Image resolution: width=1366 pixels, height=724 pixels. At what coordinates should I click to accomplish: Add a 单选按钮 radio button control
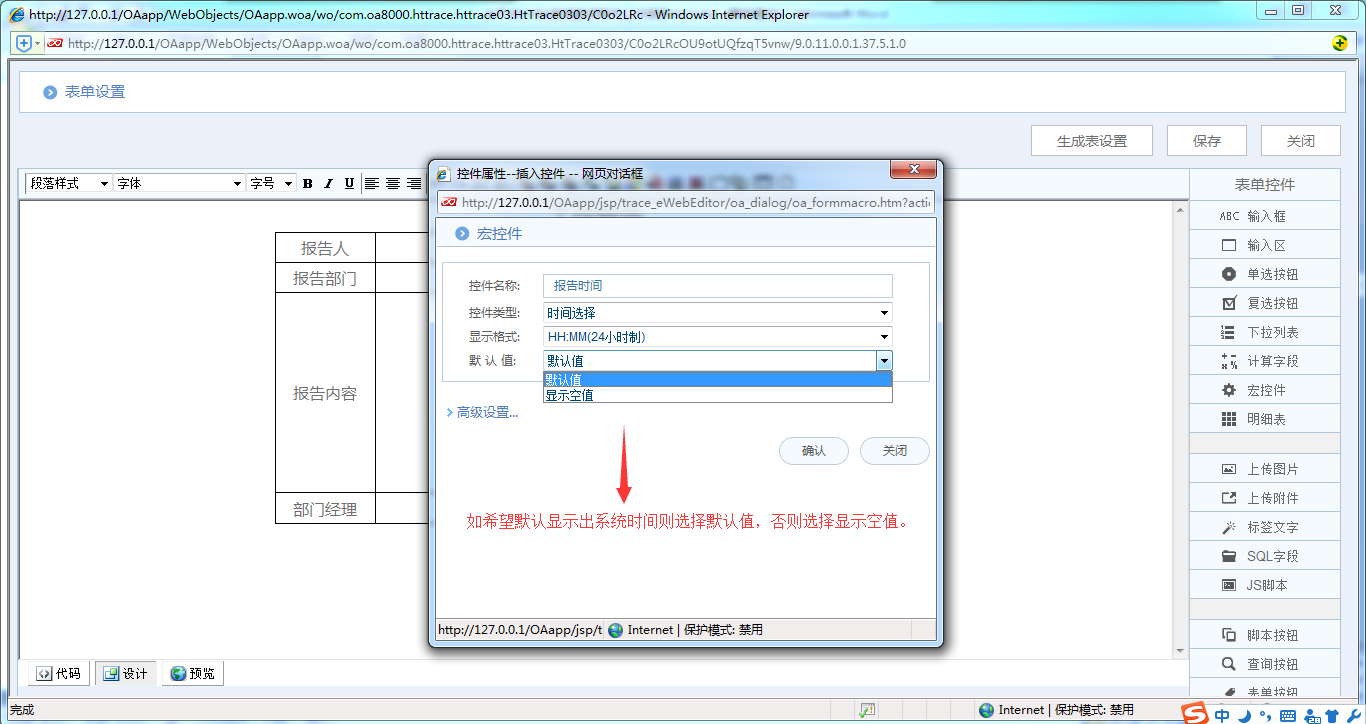coord(1264,273)
